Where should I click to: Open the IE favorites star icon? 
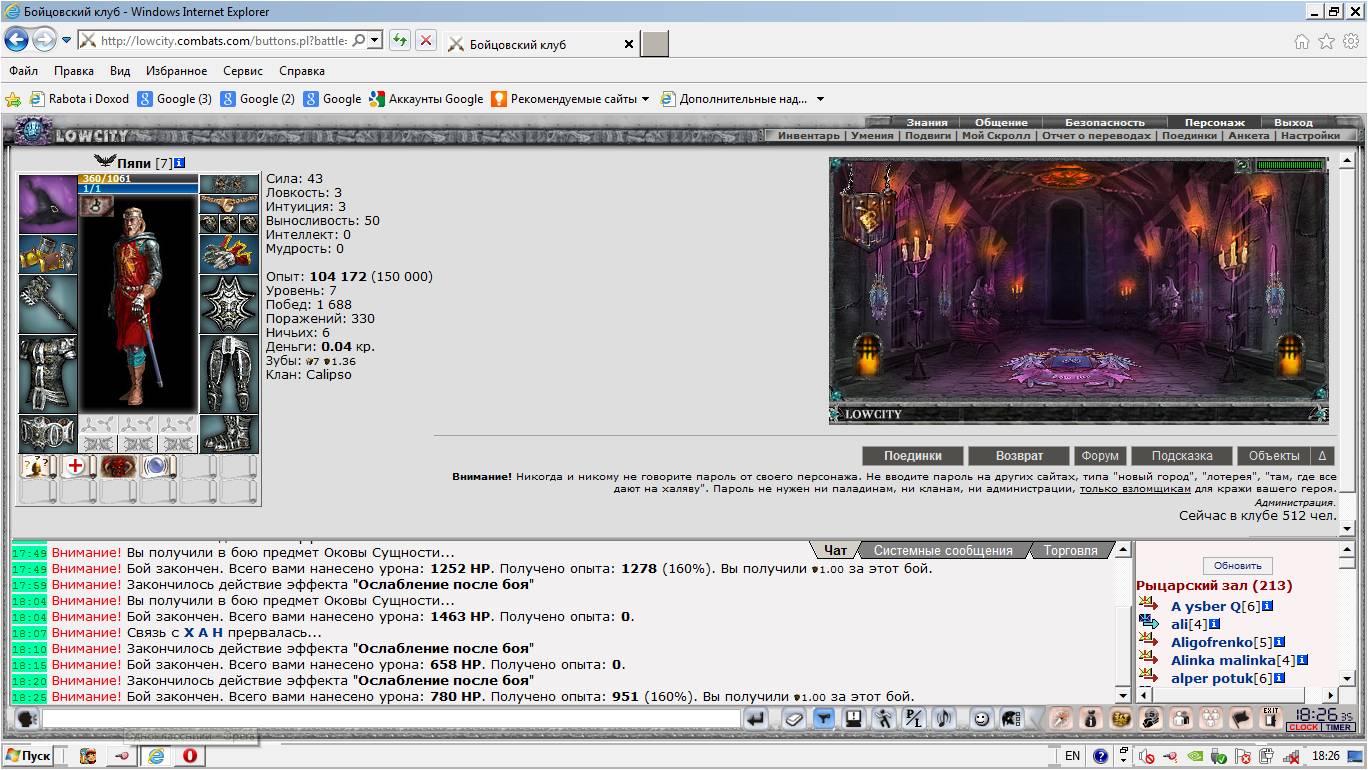[x=1327, y=41]
